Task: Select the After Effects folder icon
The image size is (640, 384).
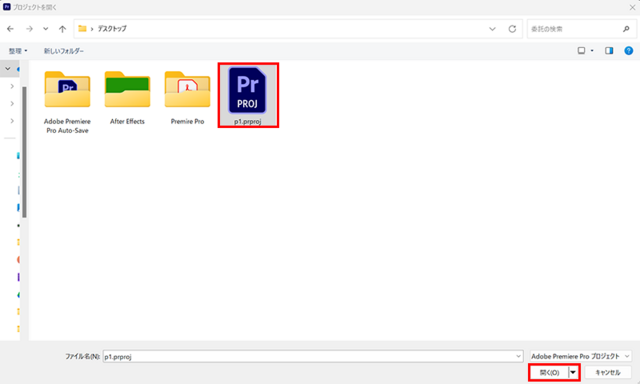Action: click(127, 89)
